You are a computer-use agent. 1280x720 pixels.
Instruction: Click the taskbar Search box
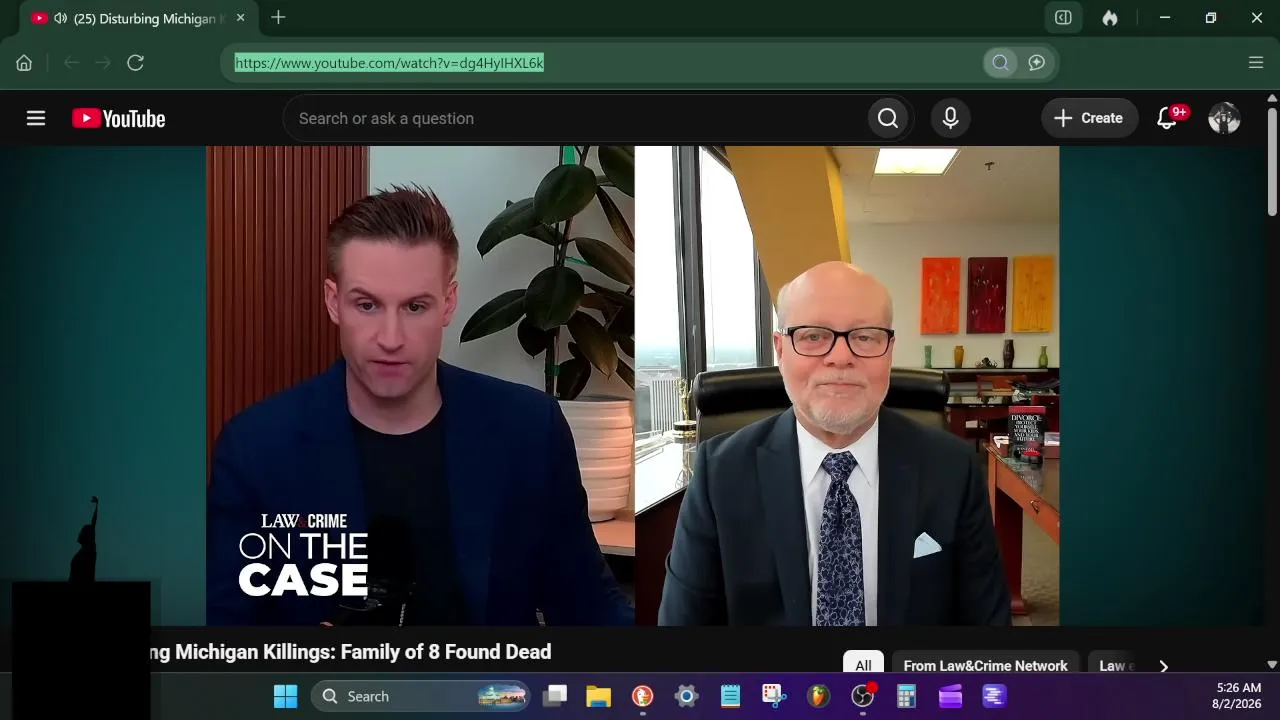[420, 696]
